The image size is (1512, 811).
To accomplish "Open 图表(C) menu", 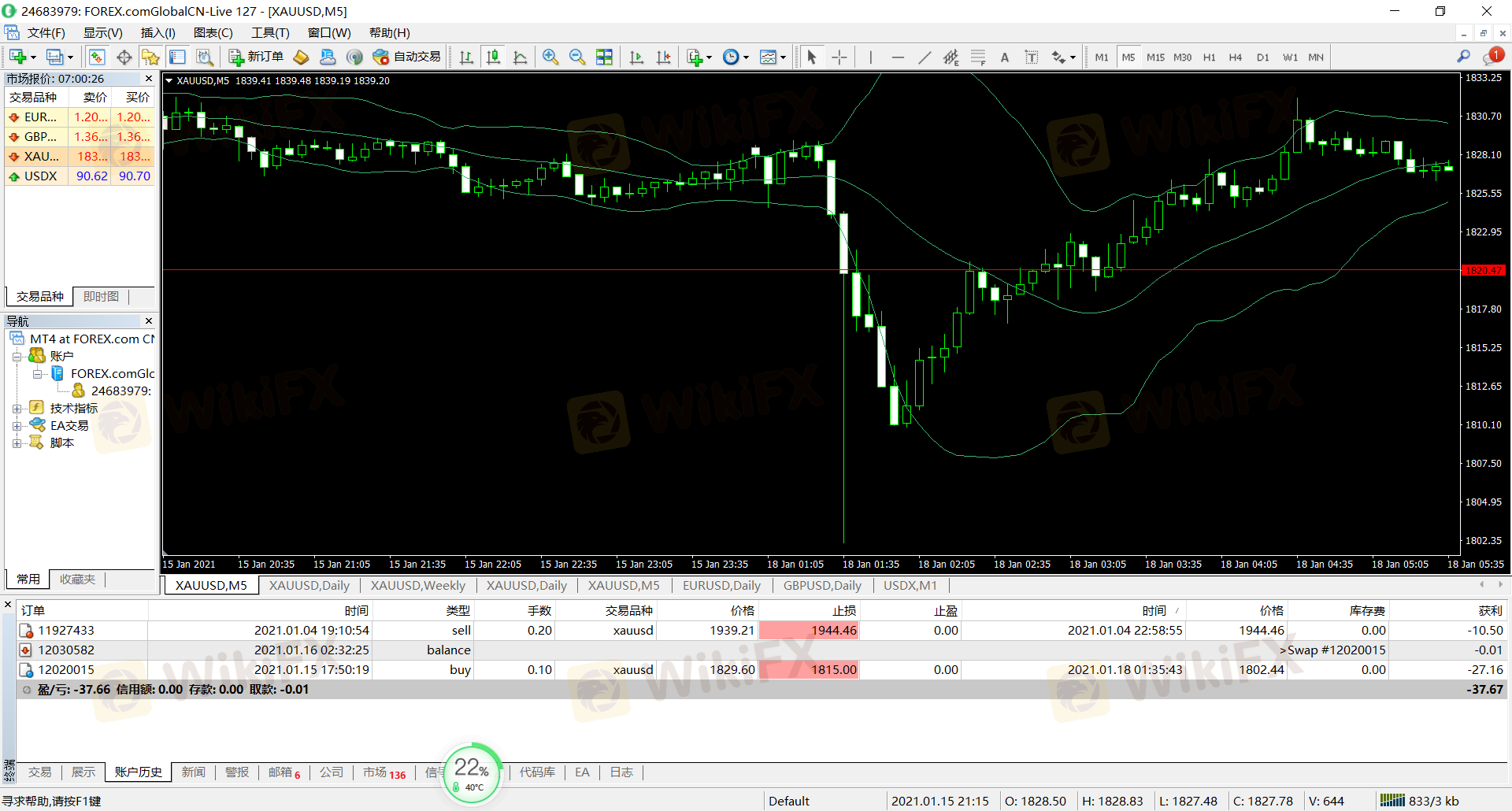I will point(213,32).
